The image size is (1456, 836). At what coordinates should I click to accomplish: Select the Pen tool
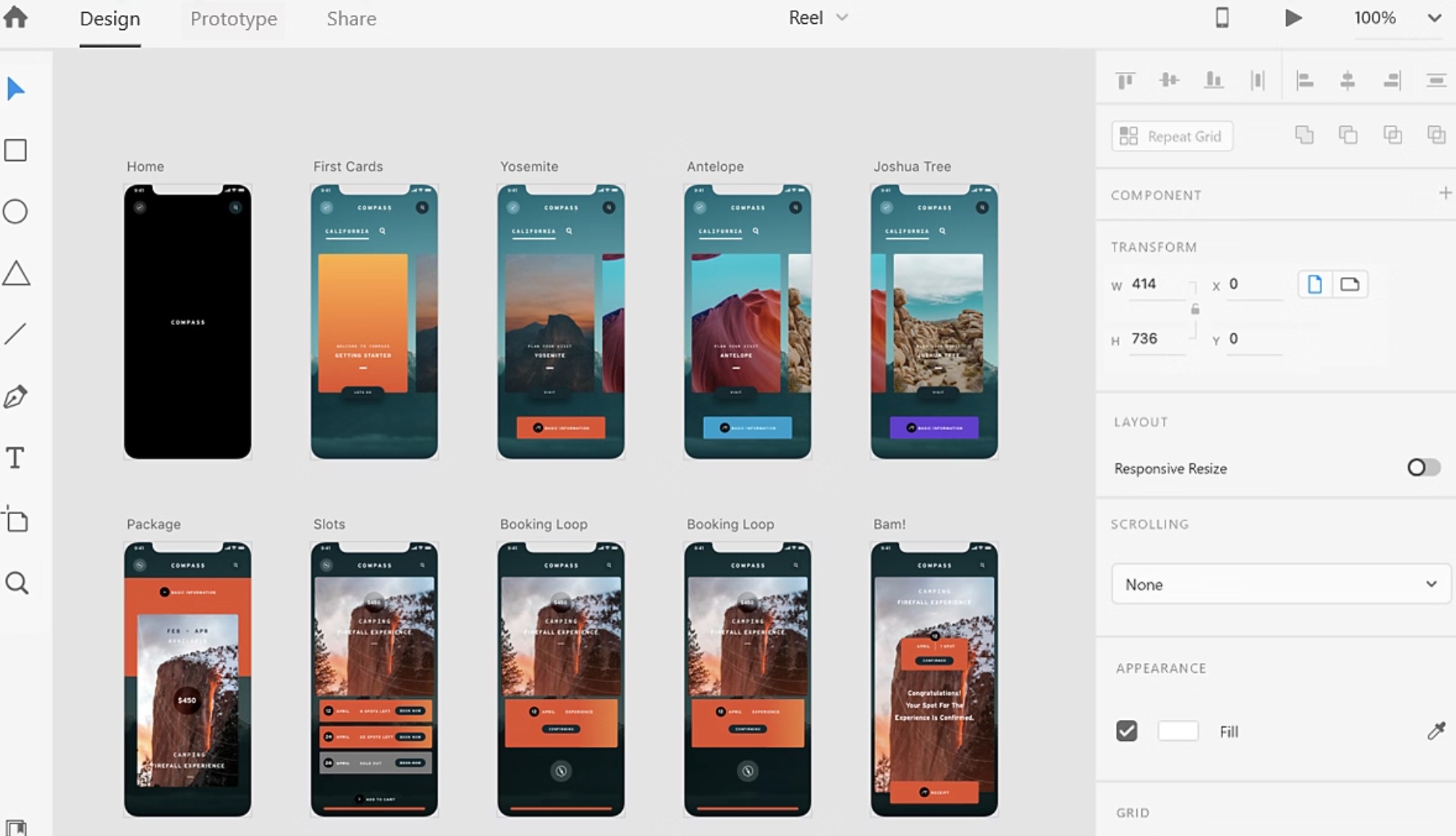(16, 396)
